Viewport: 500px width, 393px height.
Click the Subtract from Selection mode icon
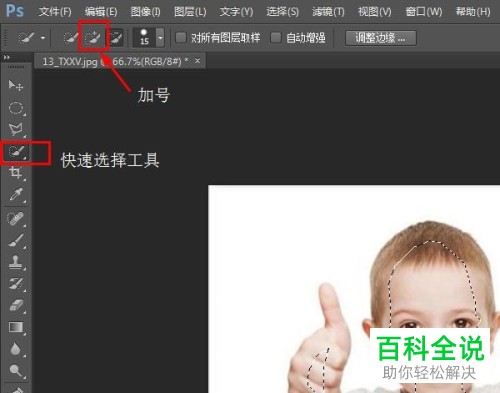pos(116,37)
